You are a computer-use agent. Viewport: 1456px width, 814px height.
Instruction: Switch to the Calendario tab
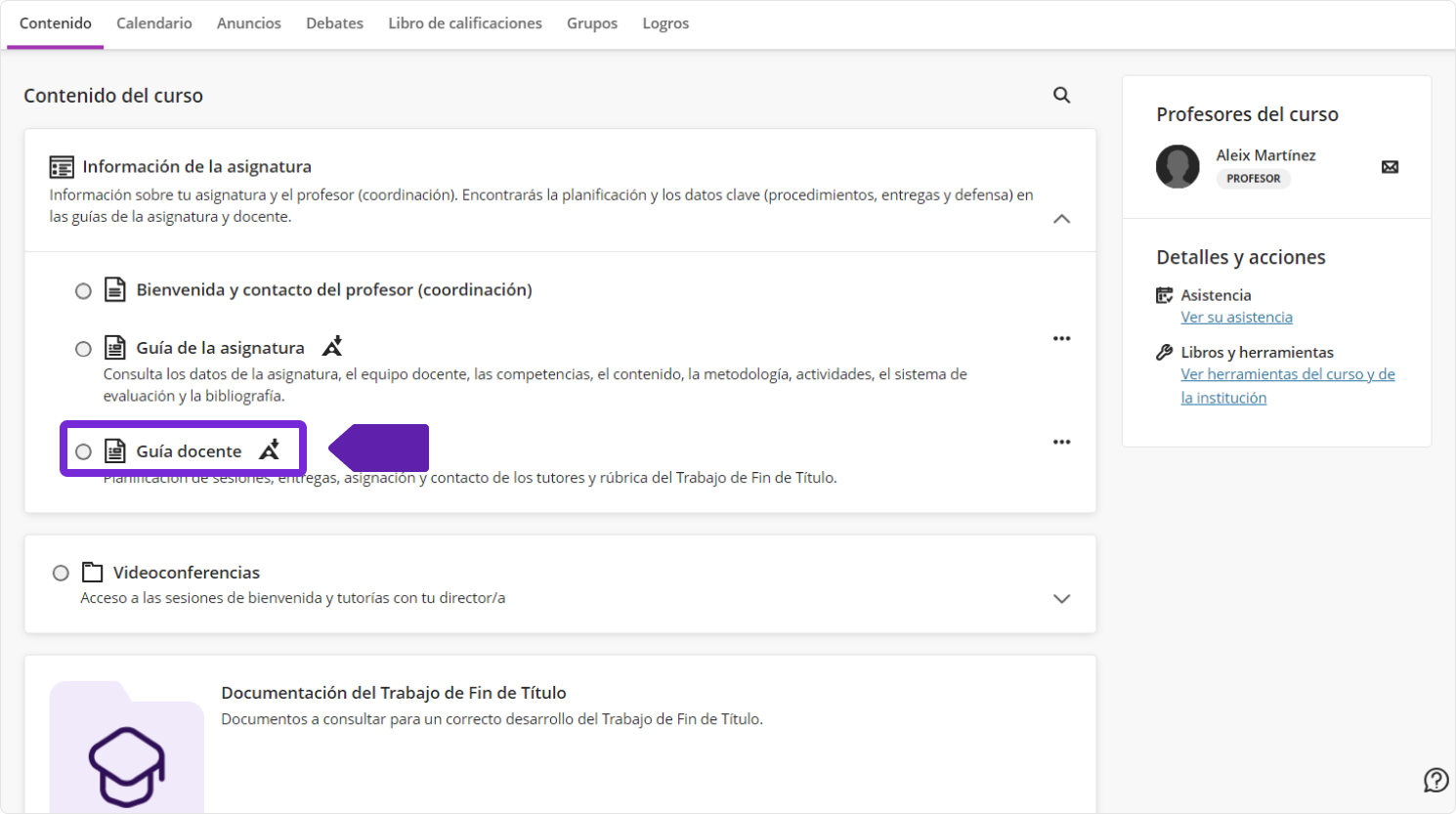(153, 23)
